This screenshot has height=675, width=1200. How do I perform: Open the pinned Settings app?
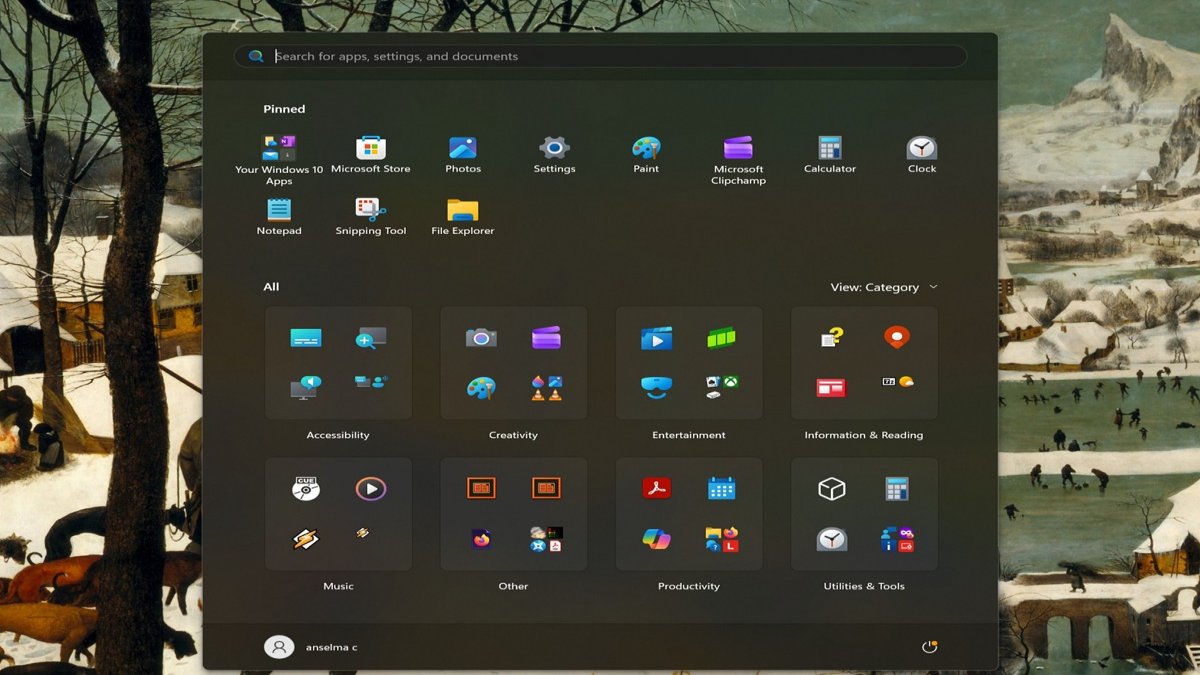(554, 155)
